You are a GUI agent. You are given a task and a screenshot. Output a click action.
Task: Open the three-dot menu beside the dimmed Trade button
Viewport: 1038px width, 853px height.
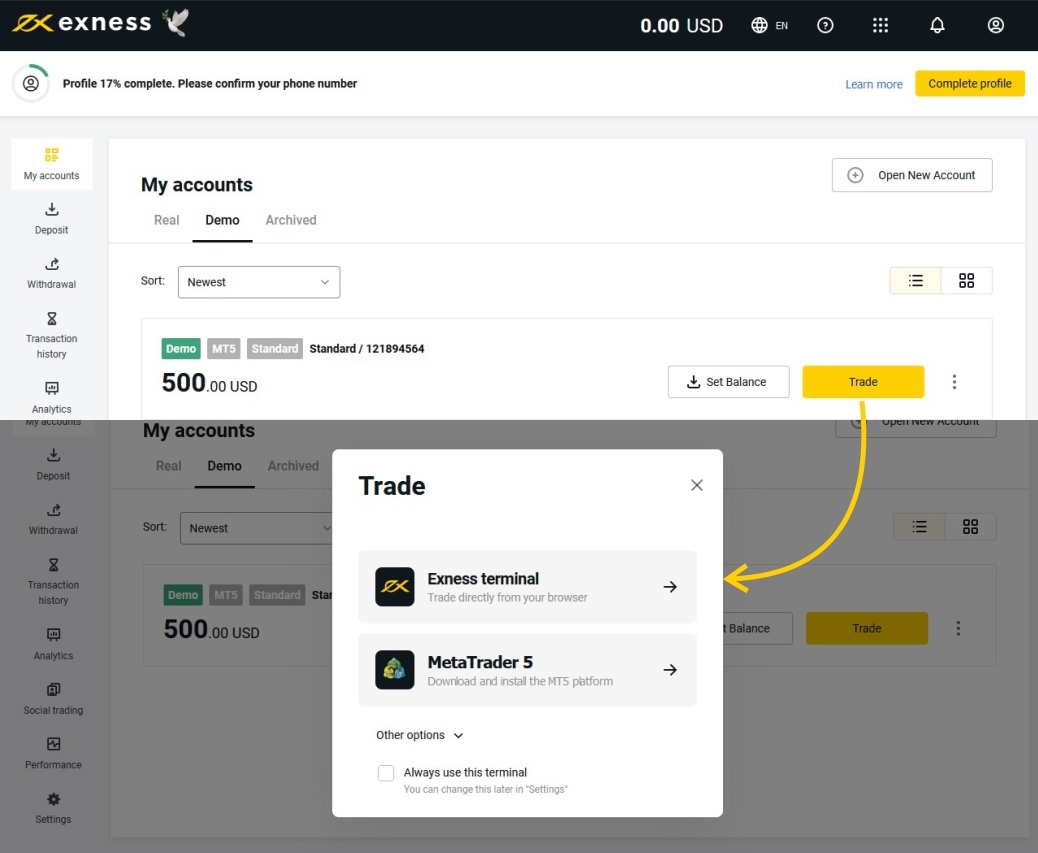958,629
